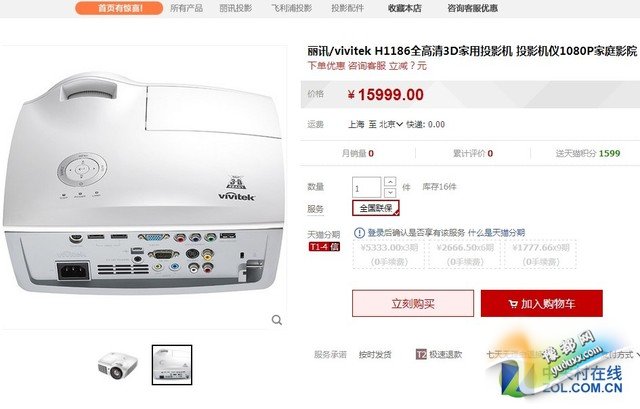Click the 首页有惊喜 orange banner button
640x409 pixels.
click(x=119, y=8)
